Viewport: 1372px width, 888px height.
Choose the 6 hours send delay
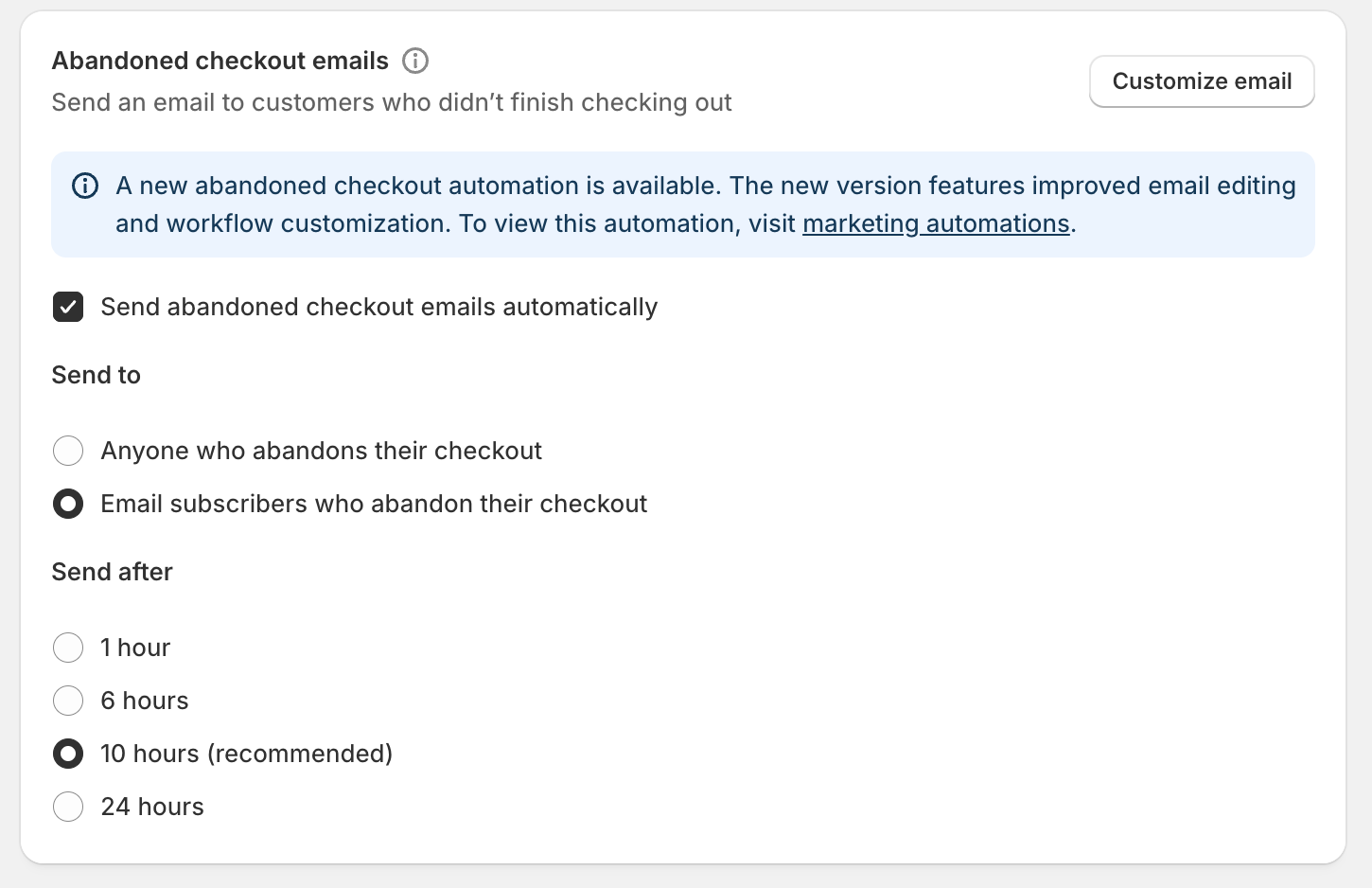tap(68, 701)
